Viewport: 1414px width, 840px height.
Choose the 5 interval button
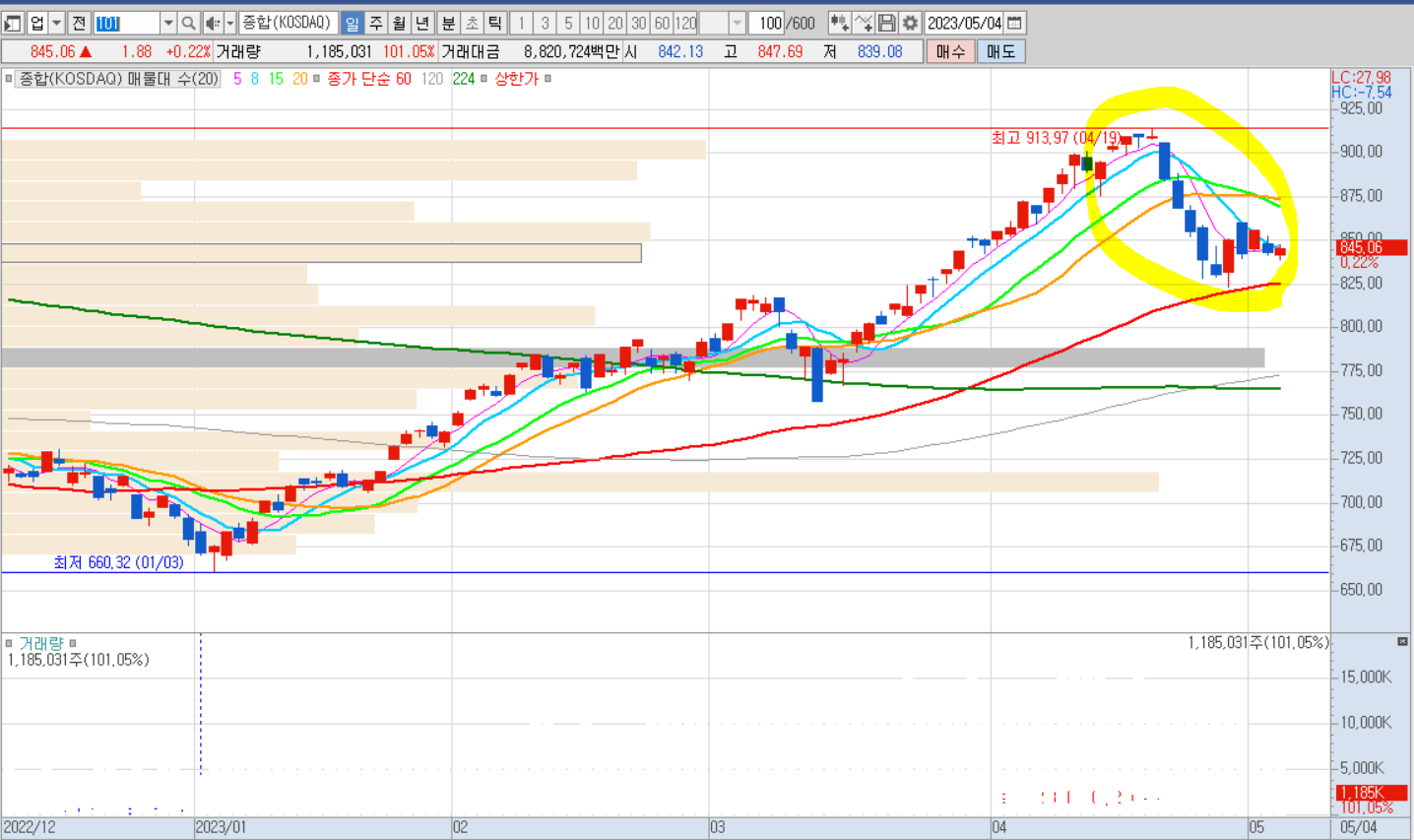pos(568,23)
